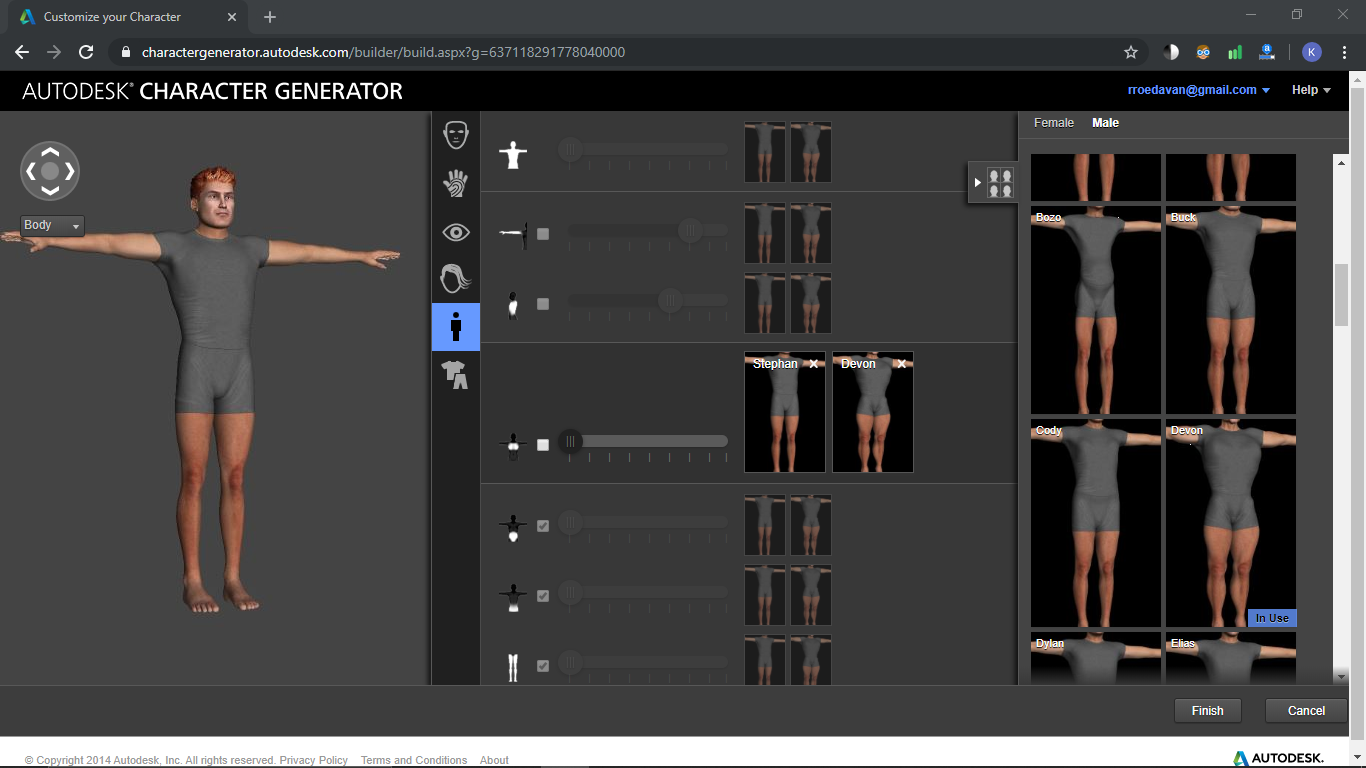This screenshot has width=1366, height=768.
Task: Remove Stephan from the blend slot
Action: [814, 364]
